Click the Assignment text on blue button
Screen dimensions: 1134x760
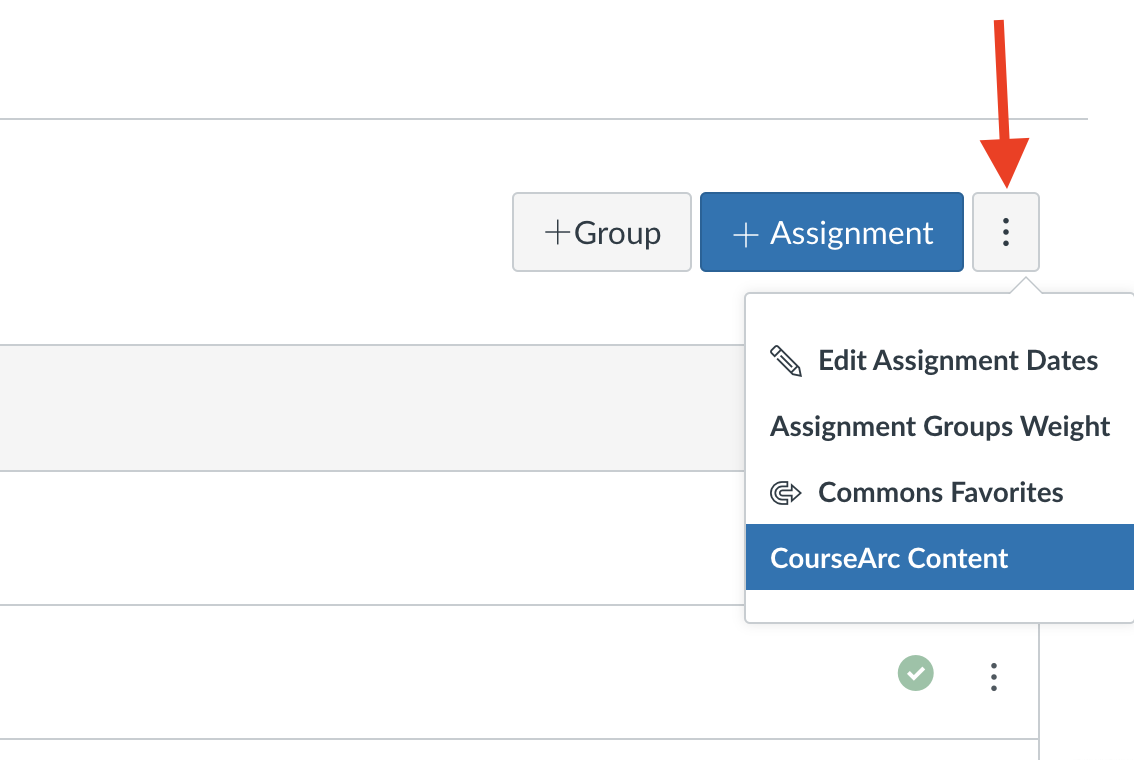851,233
